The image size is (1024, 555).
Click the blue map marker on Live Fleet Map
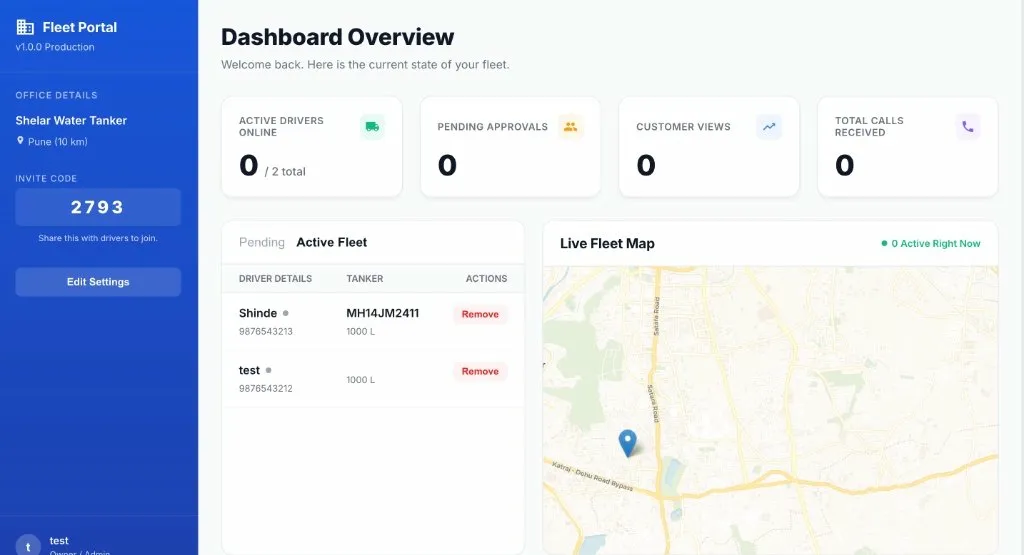point(628,443)
